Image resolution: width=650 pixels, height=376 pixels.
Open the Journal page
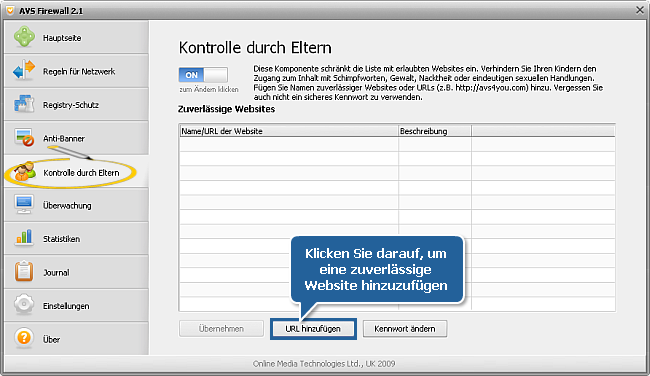(x=76, y=272)
